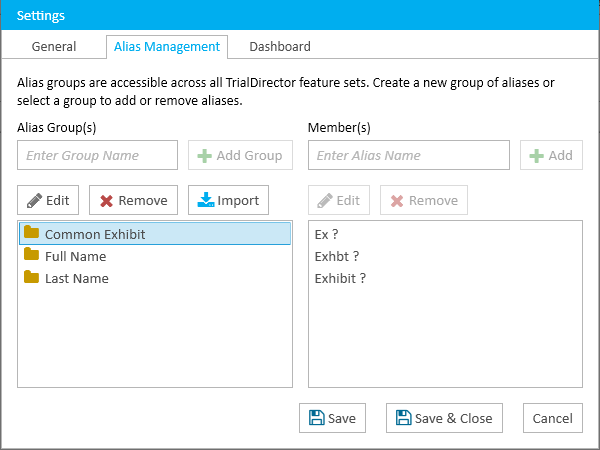Focus the Enter Group Name field
The image size is (600, 450).
(97, 155)
